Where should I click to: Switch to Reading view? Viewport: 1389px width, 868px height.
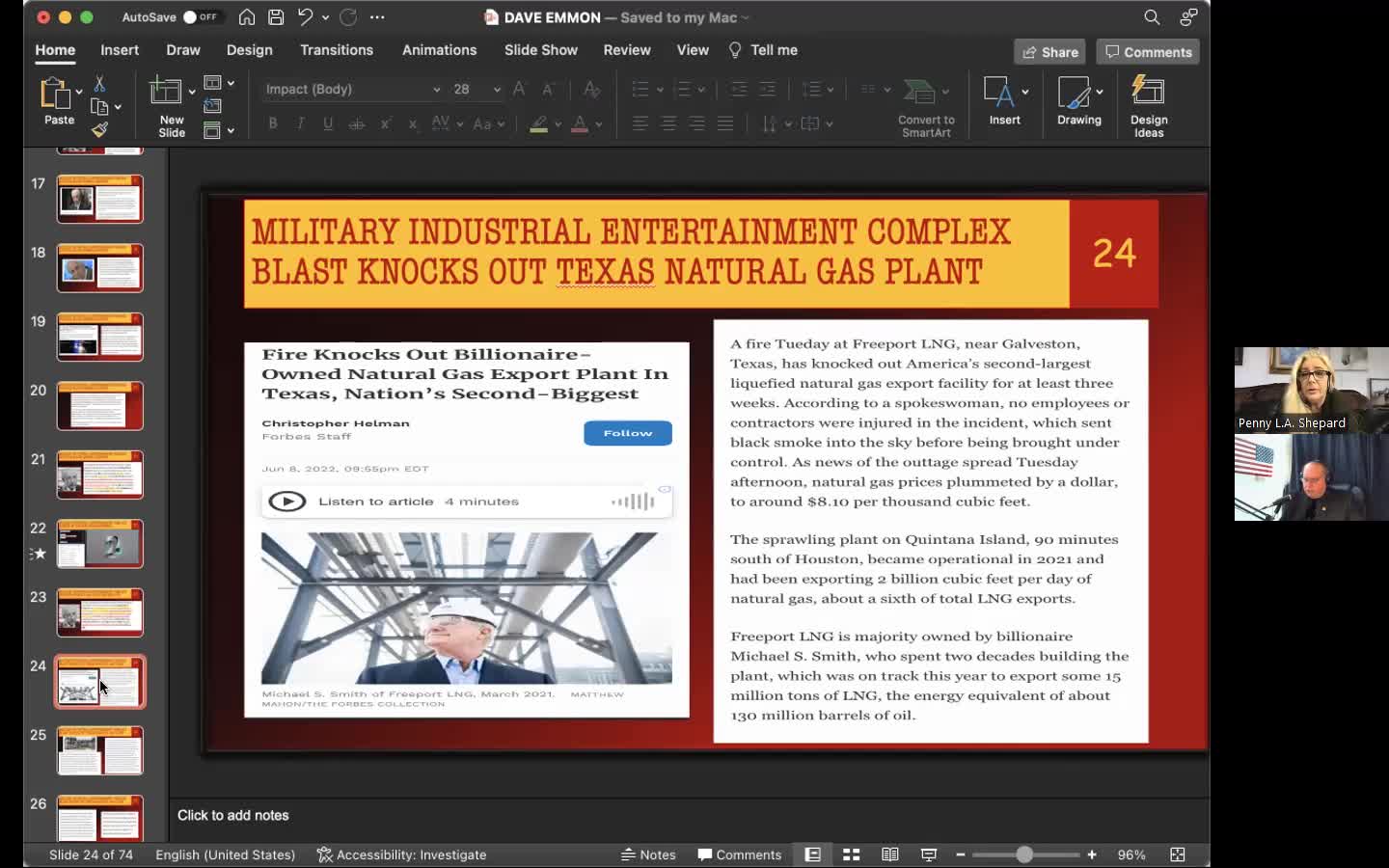[889, 854]
